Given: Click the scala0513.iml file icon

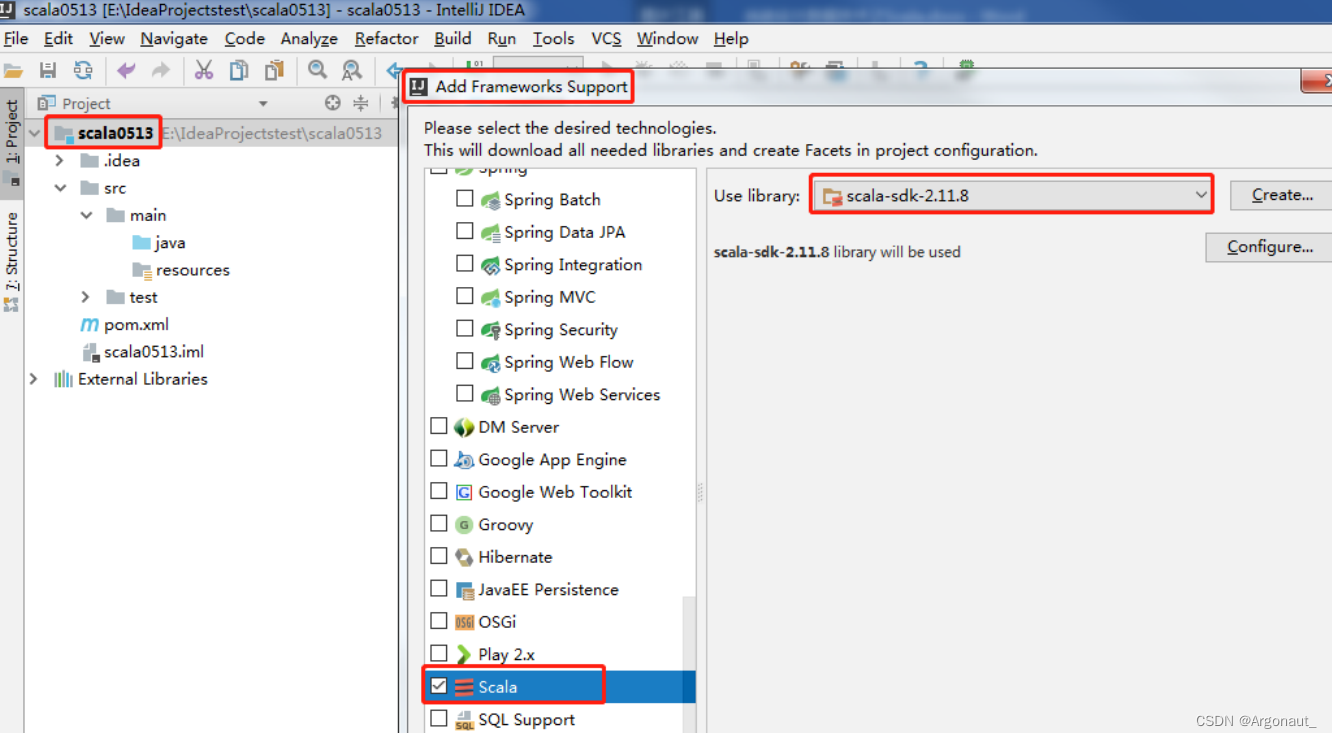Looking at the screenshot, I should [x=90, y=352].
